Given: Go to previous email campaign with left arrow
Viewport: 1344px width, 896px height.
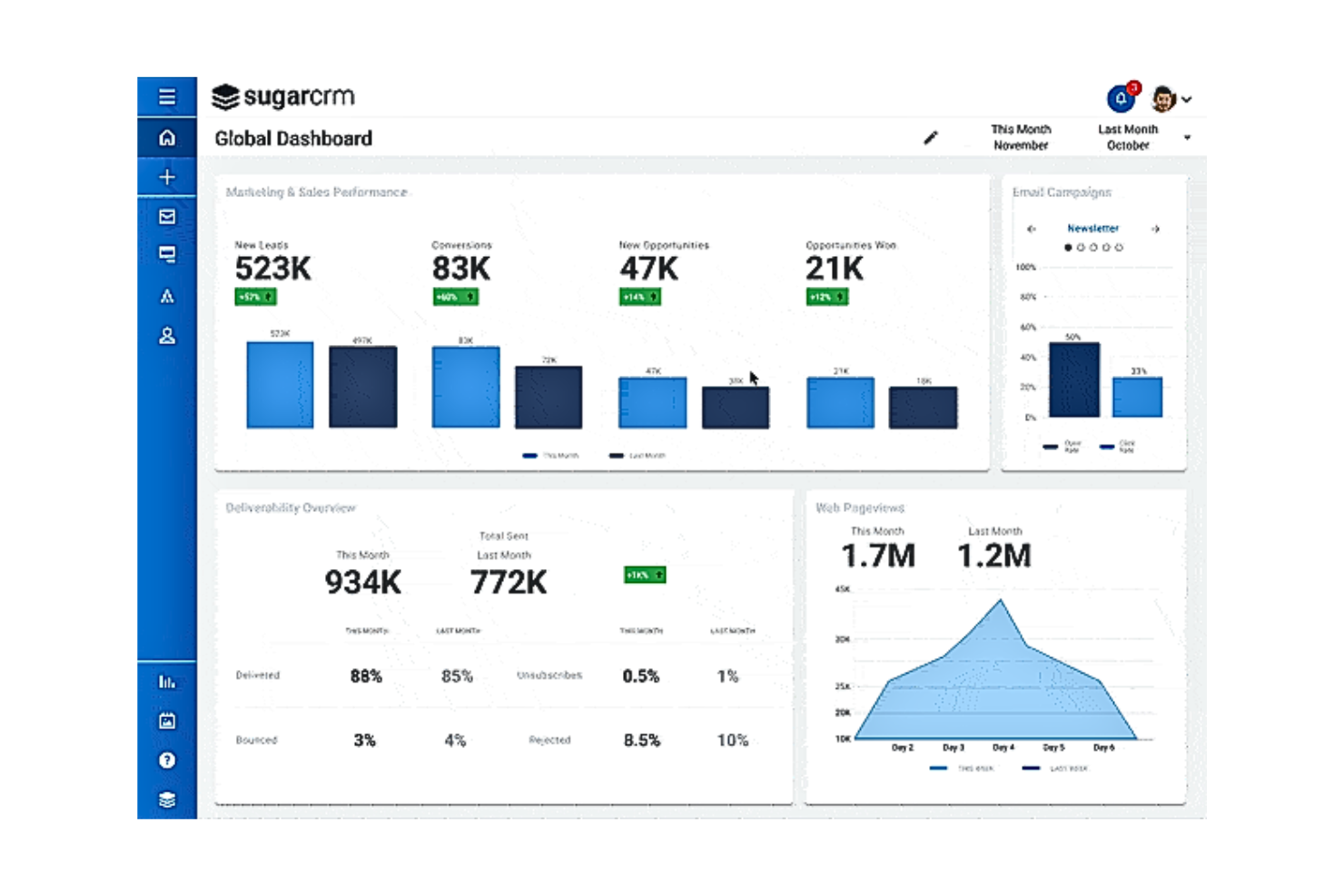Looking at the screenshot, I should [1032, 229].
